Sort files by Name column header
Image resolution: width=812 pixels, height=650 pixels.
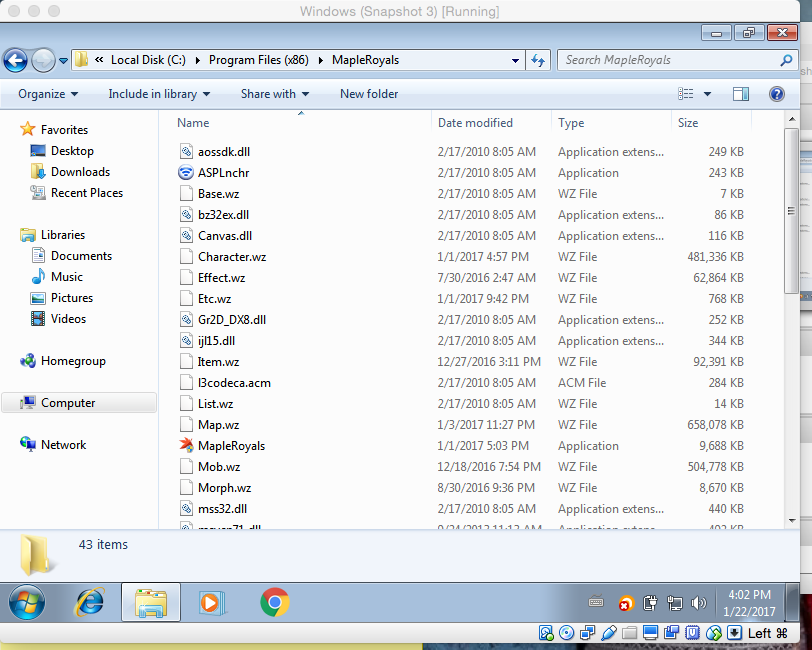click(x=193, y=123)
